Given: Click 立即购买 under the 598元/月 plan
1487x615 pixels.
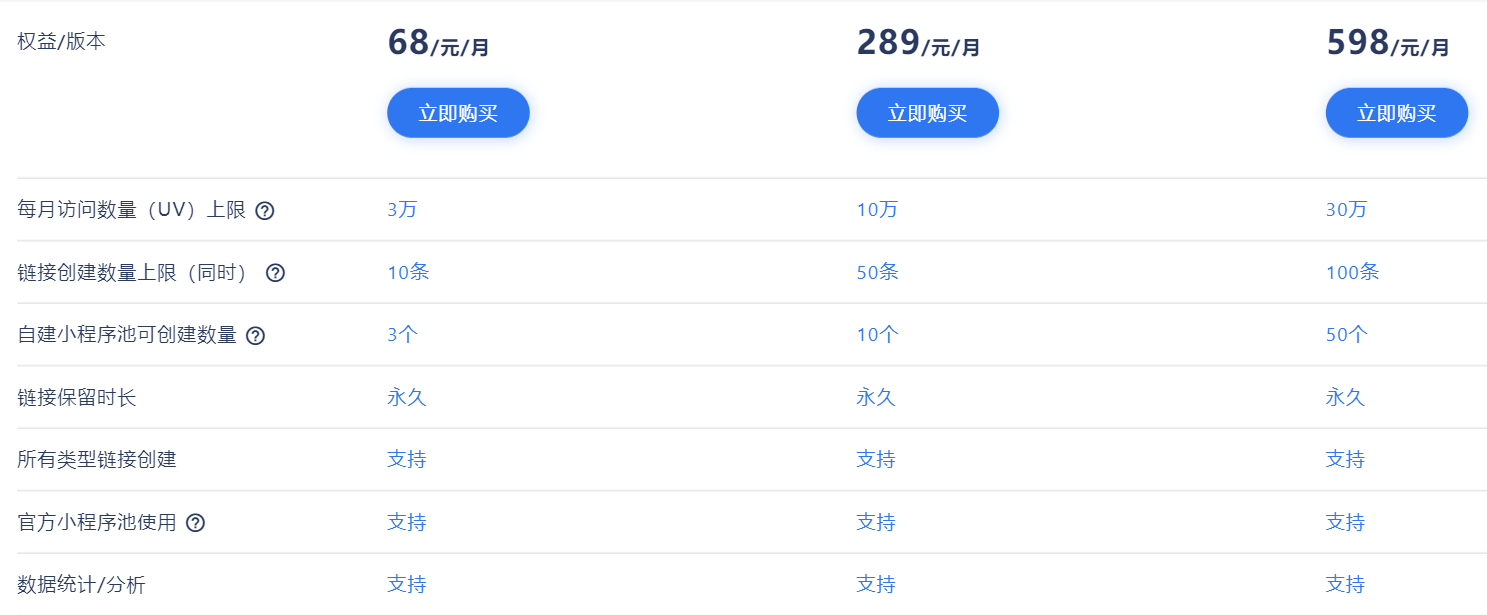Looking at the screenshot, I should [1396, 112].
